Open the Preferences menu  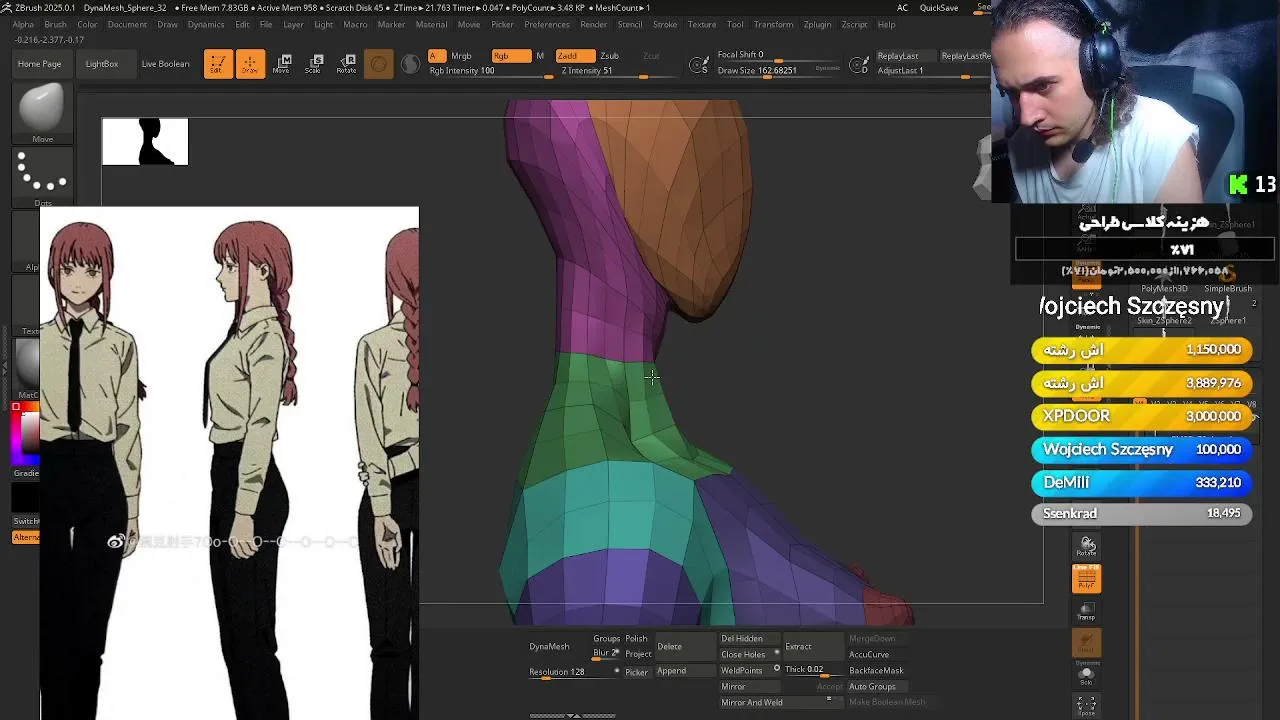pos(547,24)
